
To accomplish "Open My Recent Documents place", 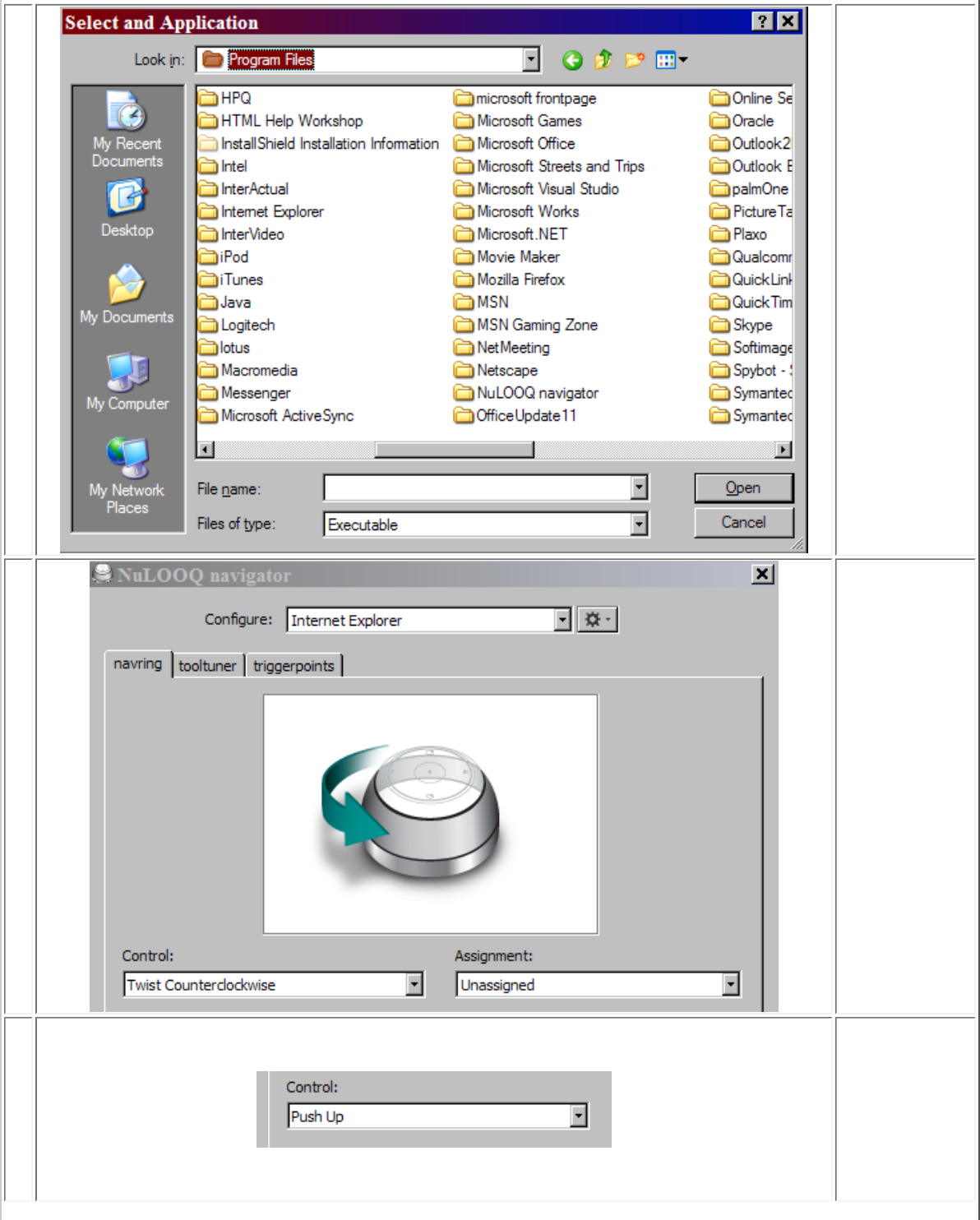I will tap(127, 130).
